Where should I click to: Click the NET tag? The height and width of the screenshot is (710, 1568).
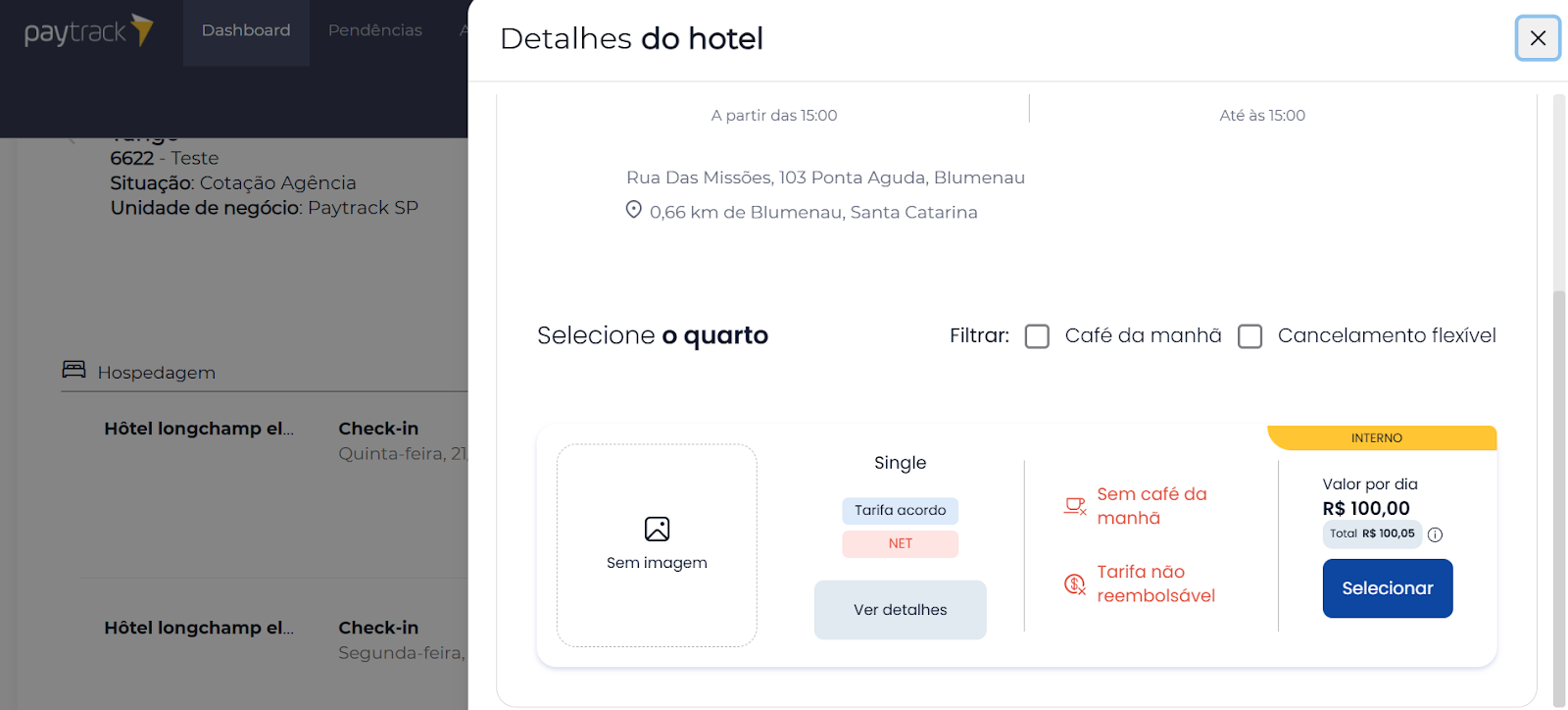900,544
